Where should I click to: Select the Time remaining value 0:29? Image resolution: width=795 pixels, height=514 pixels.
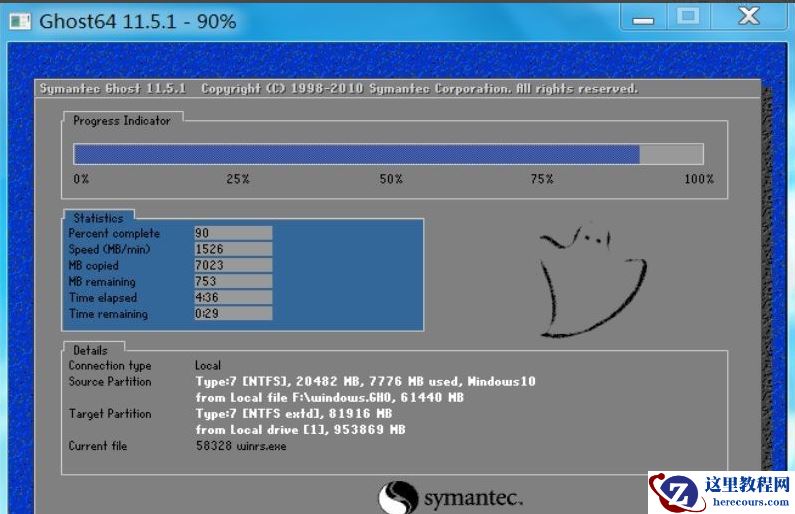[x=233, y=313]
